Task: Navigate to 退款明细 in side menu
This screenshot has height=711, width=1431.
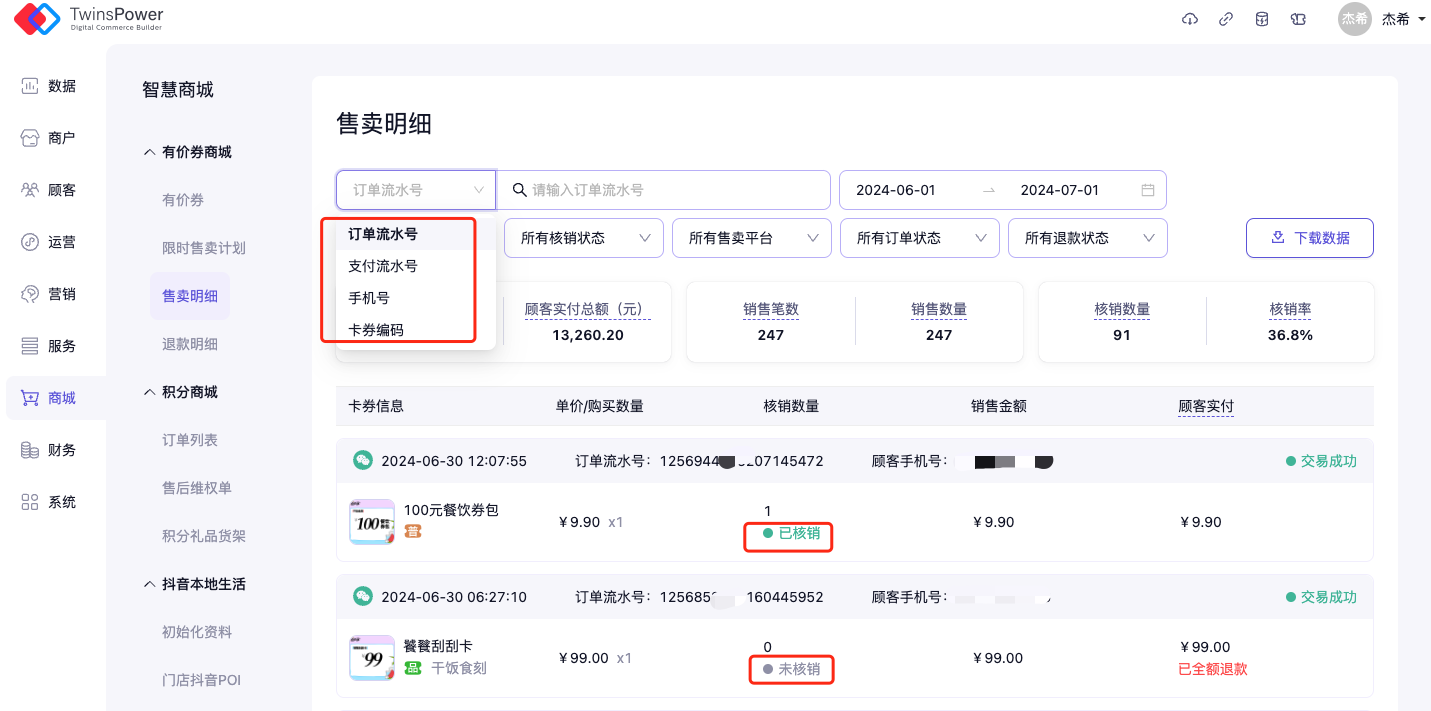Action: pyautogui.click(x=190, y=344)
